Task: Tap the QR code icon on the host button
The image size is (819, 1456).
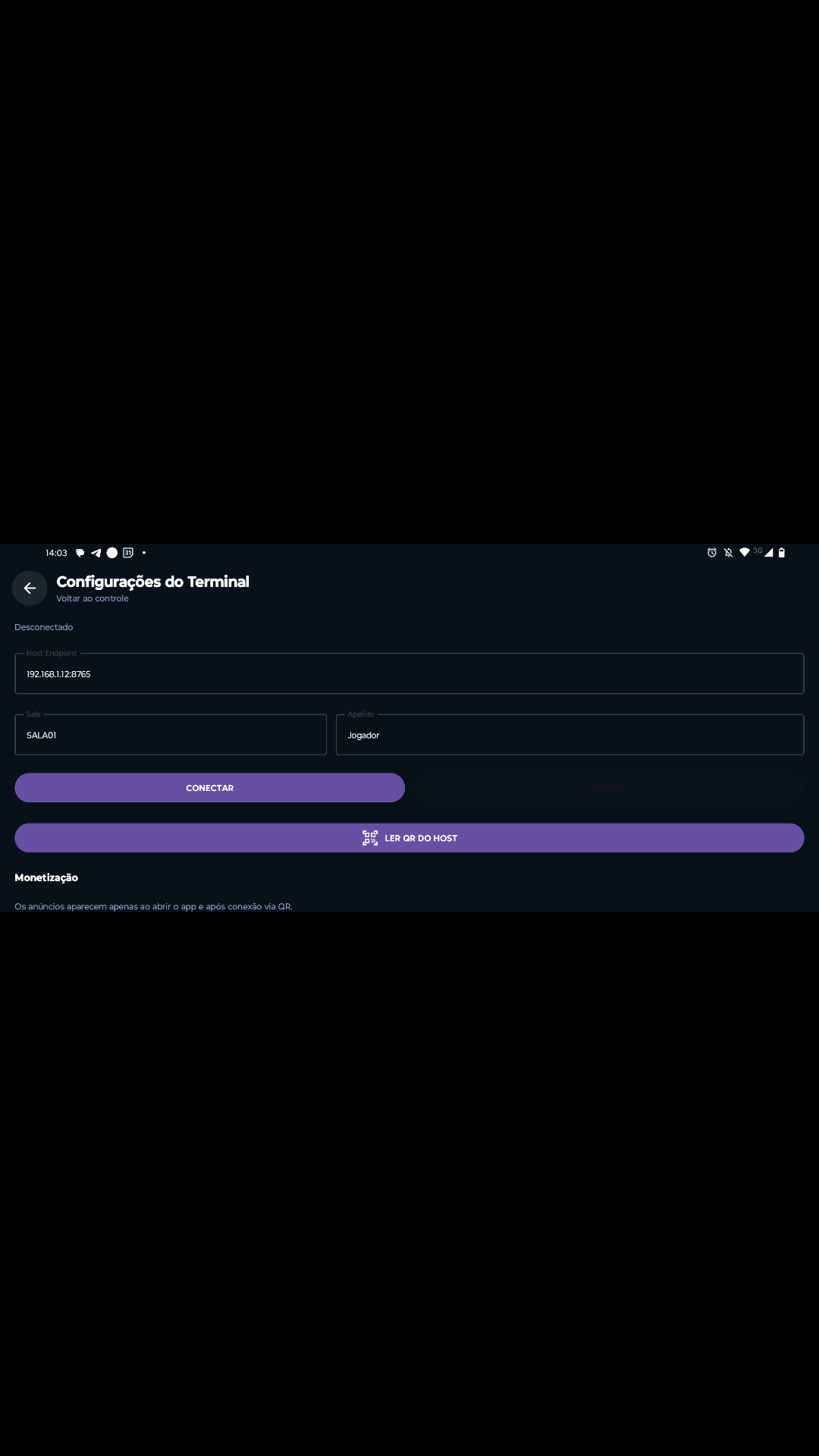Action: point(371,838)
